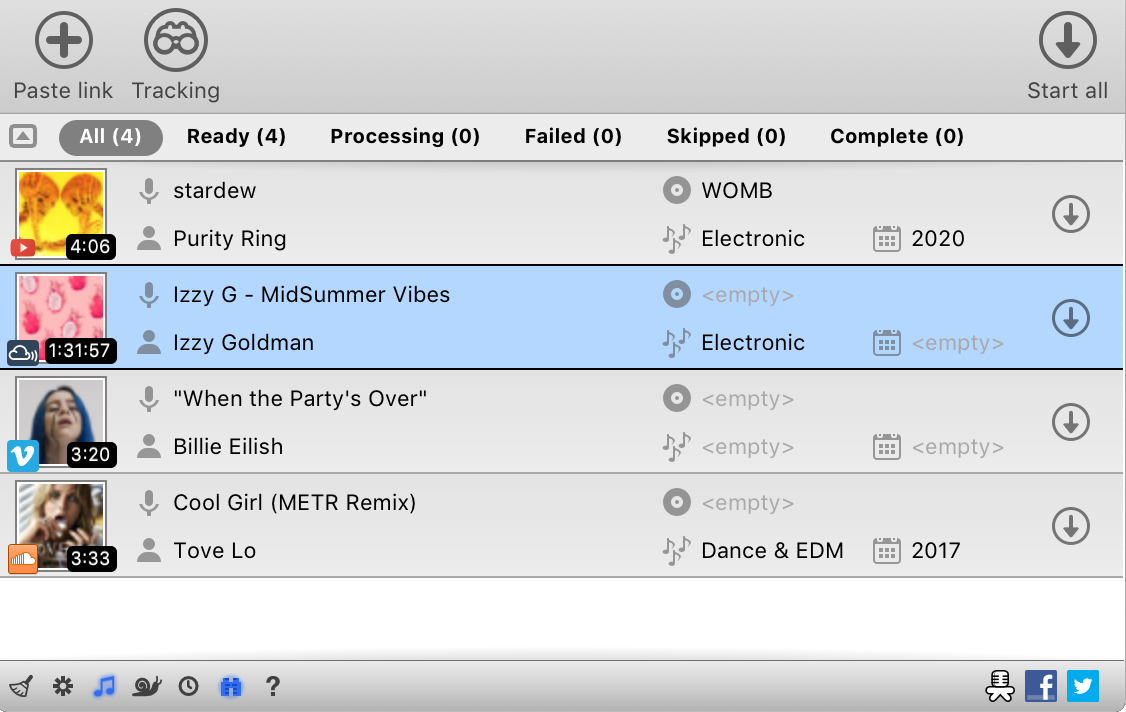1126x712 pixels.
Task: Open download history with the clock icon
Action: click(x=189, y=686)
